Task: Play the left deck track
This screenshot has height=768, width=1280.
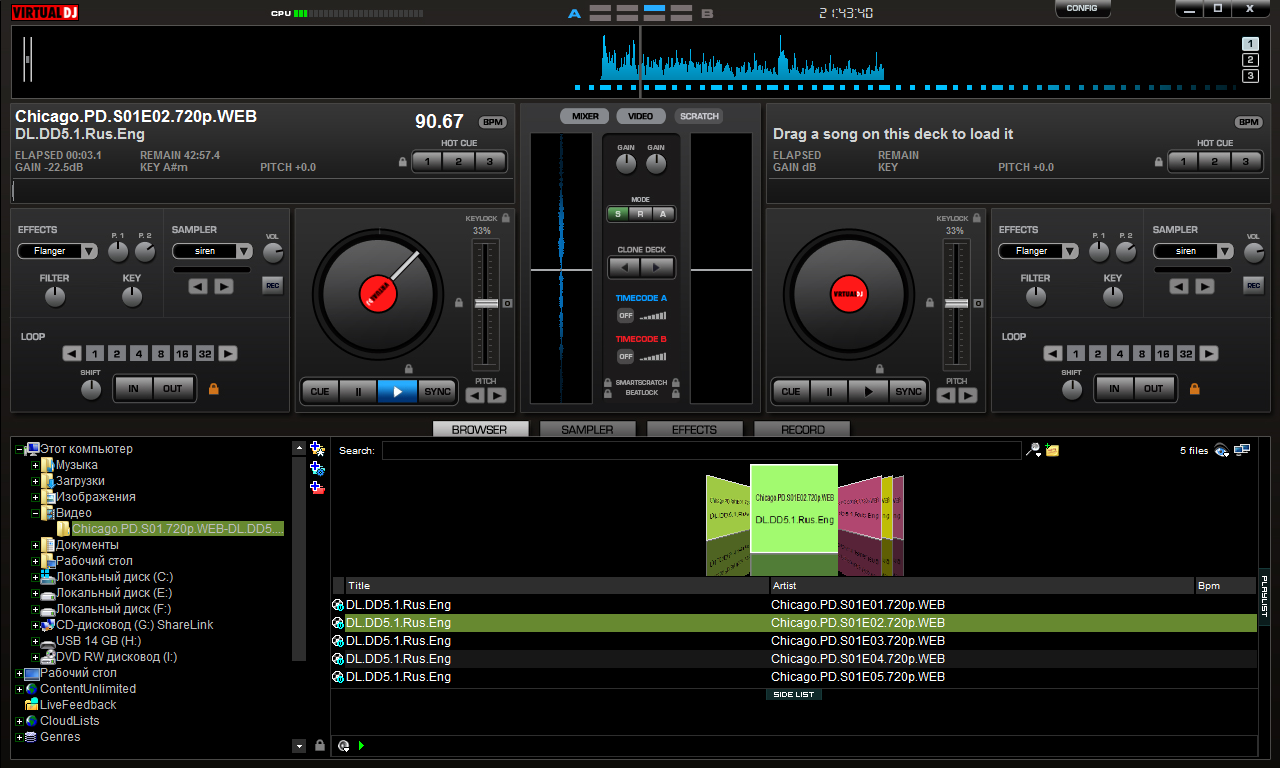Action: coord(397,391)
